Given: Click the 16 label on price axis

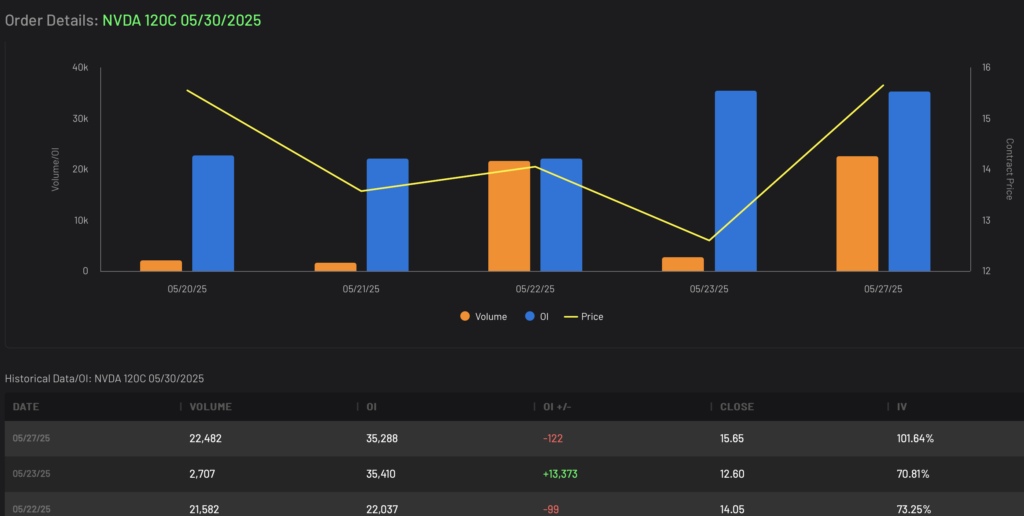Looking at the screenshot, I should click(986, 68).
